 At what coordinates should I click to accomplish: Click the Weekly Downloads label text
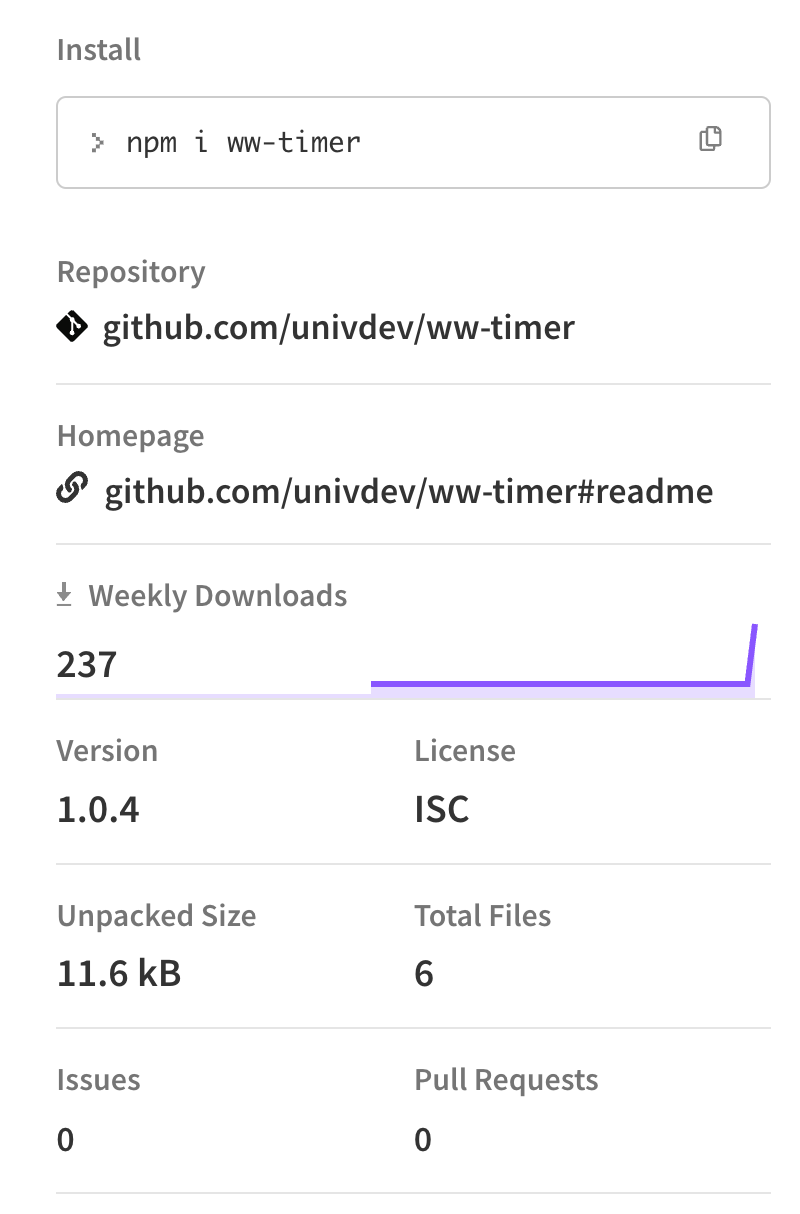[218, 596]
